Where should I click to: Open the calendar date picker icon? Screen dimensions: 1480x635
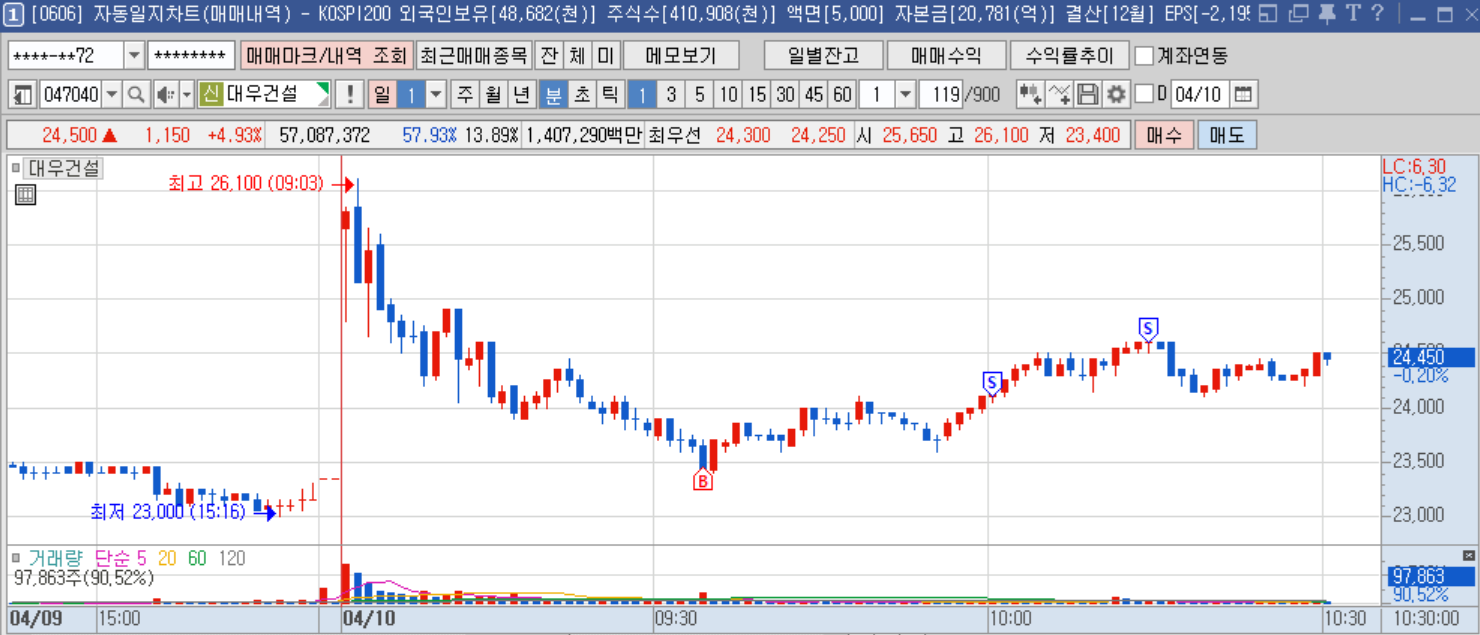tap(1243, 95)
